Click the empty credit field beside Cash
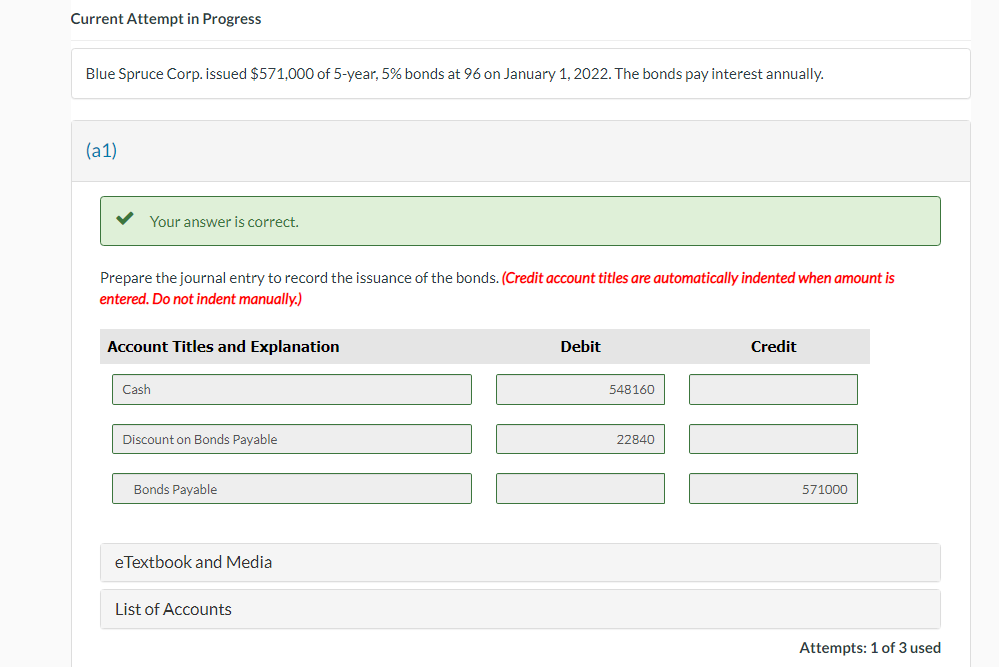 pos(772,389)
